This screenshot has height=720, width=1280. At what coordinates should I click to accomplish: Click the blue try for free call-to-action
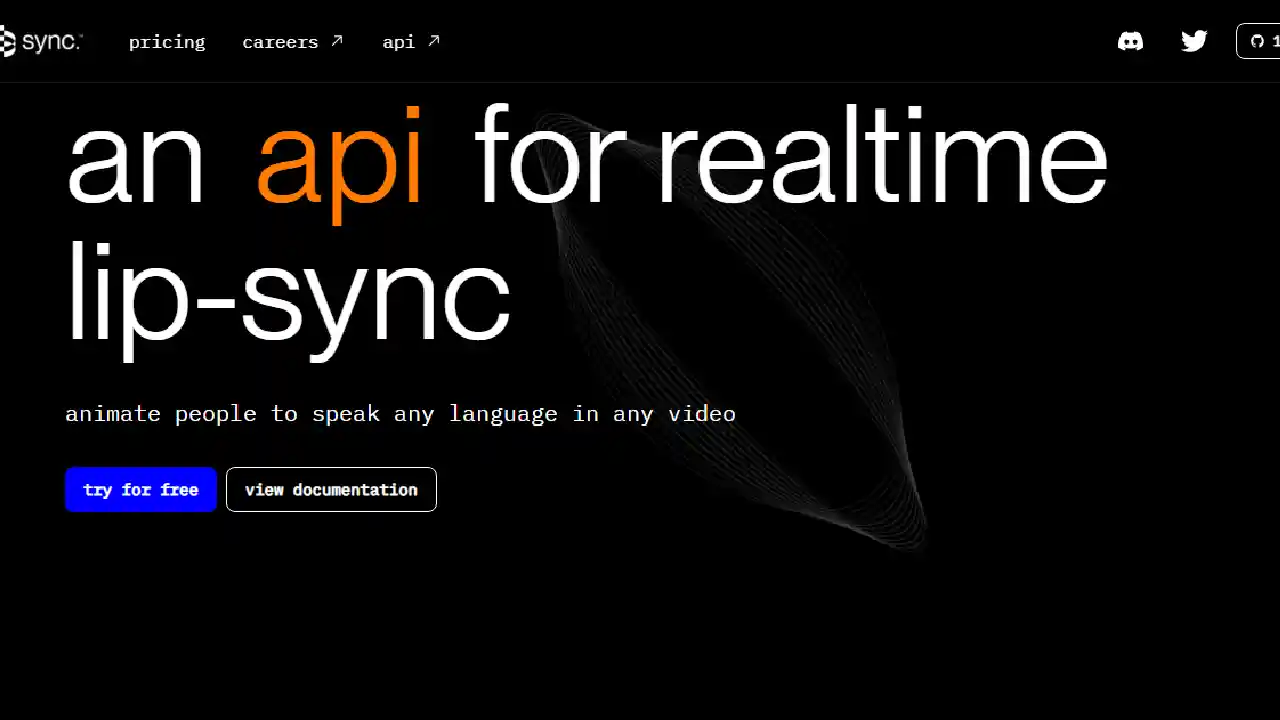pyautogui.click(x=141, y=489)
